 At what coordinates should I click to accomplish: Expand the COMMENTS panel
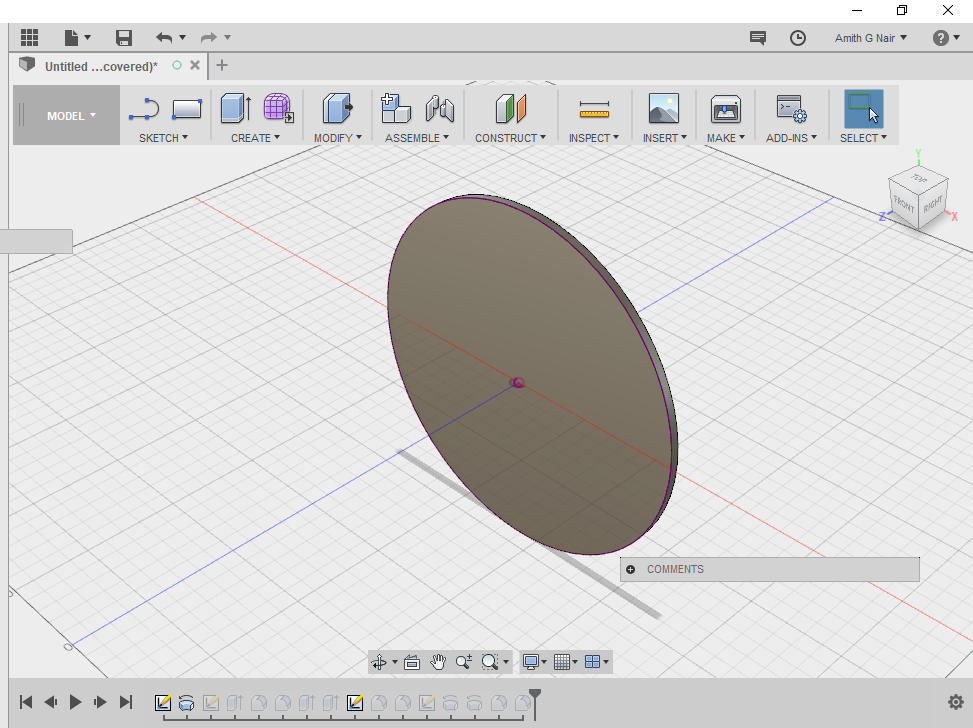point(630,569)
